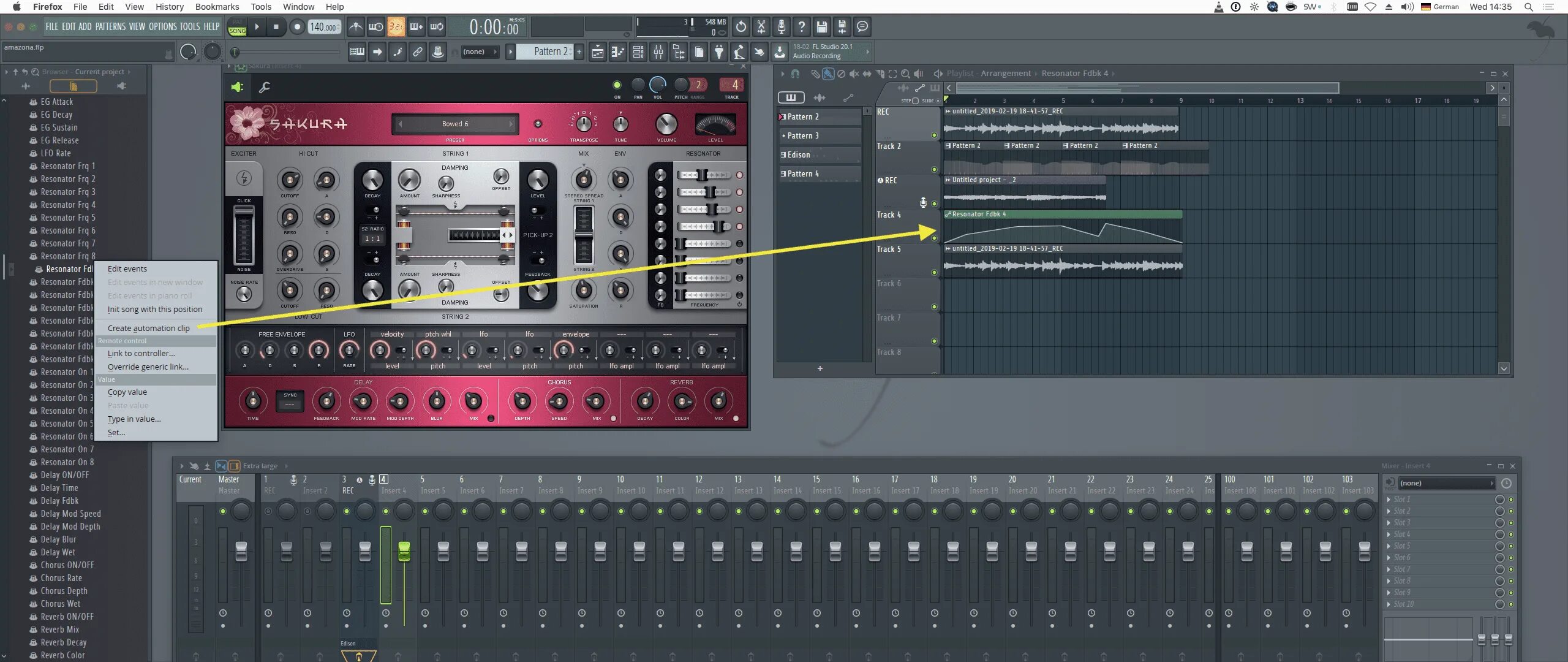Open Playlist options menu arrow

click(x=782, y=74)
